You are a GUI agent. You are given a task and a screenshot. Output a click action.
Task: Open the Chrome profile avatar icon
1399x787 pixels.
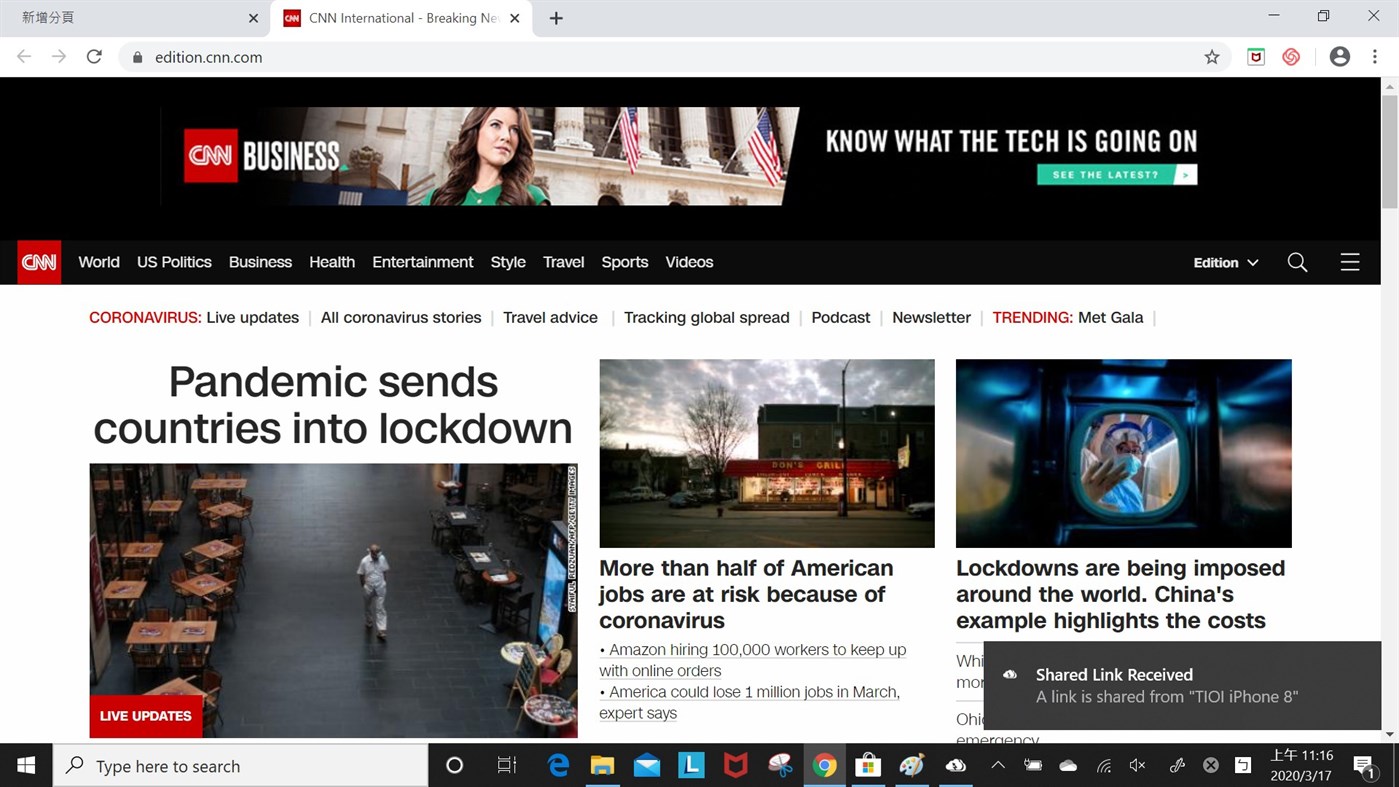[x=1340, y=57]
